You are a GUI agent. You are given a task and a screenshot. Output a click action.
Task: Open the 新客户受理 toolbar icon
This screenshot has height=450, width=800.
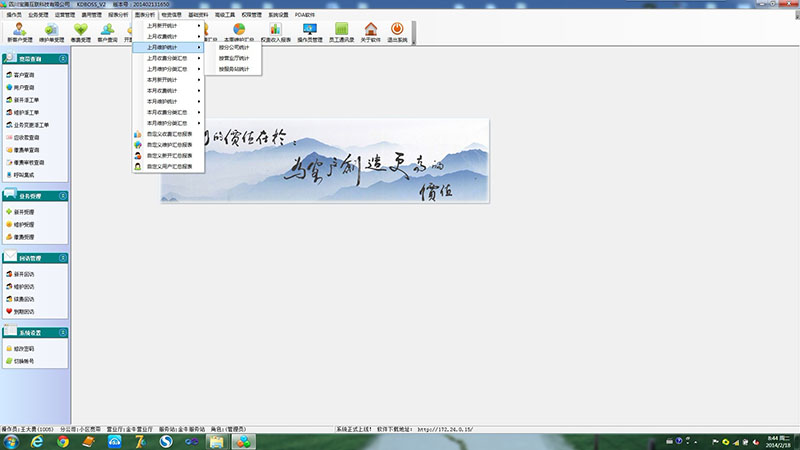pyautogui.click(x=20, y=33)
